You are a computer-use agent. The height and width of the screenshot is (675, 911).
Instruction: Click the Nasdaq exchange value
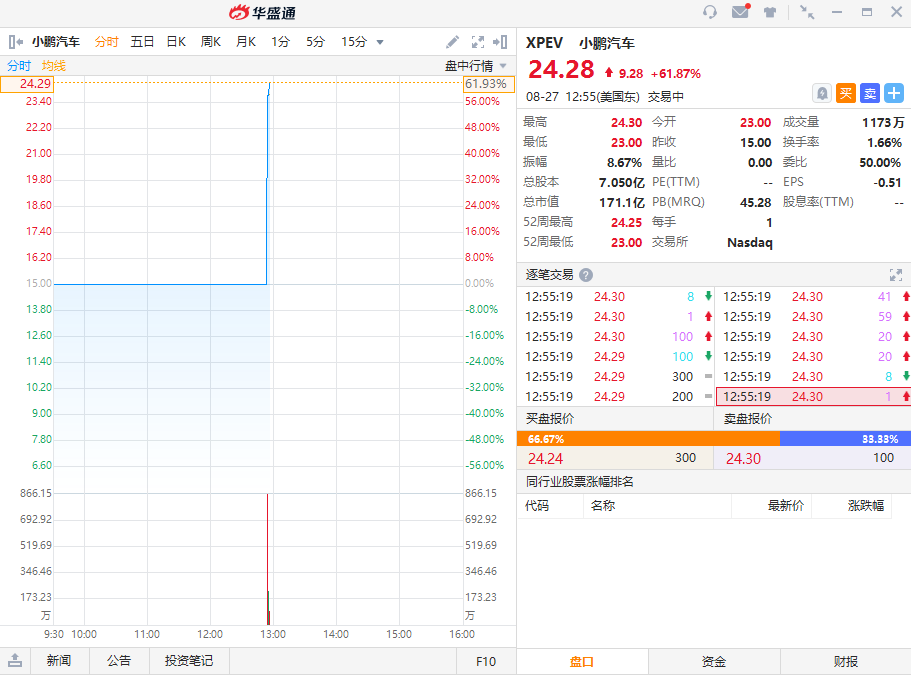749,243
